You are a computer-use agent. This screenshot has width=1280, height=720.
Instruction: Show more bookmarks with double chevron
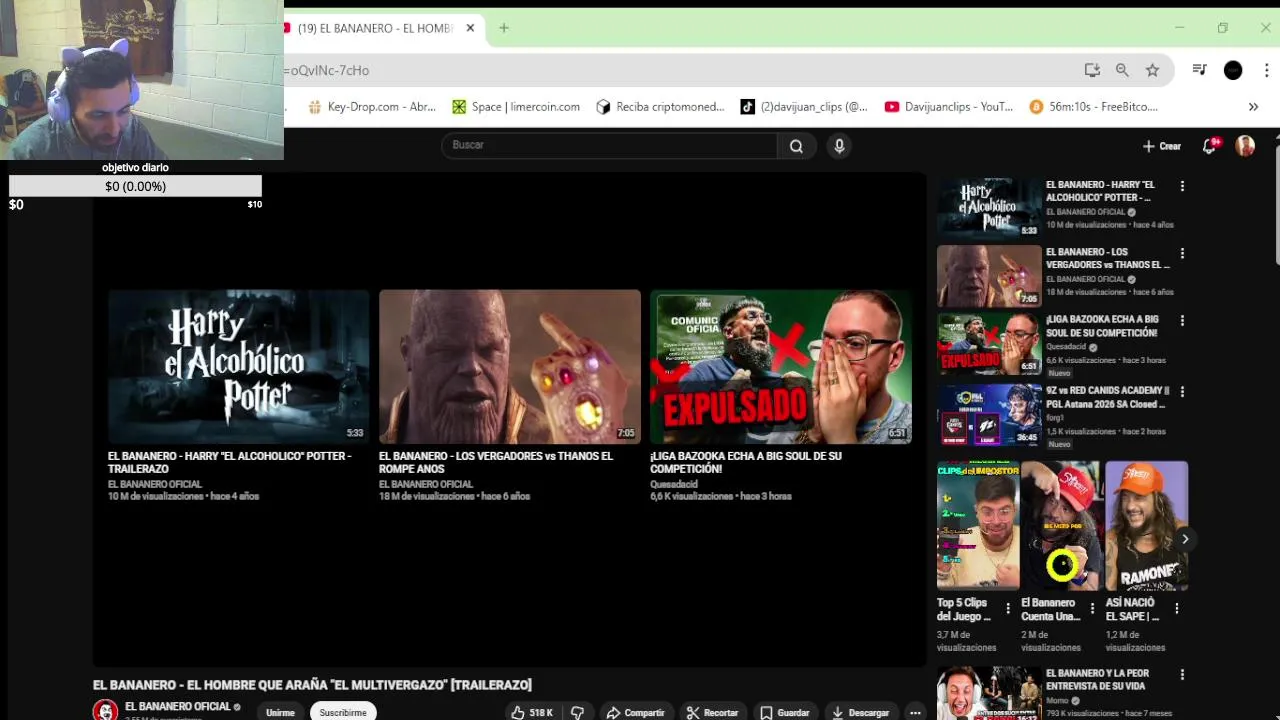(1253, 107)
